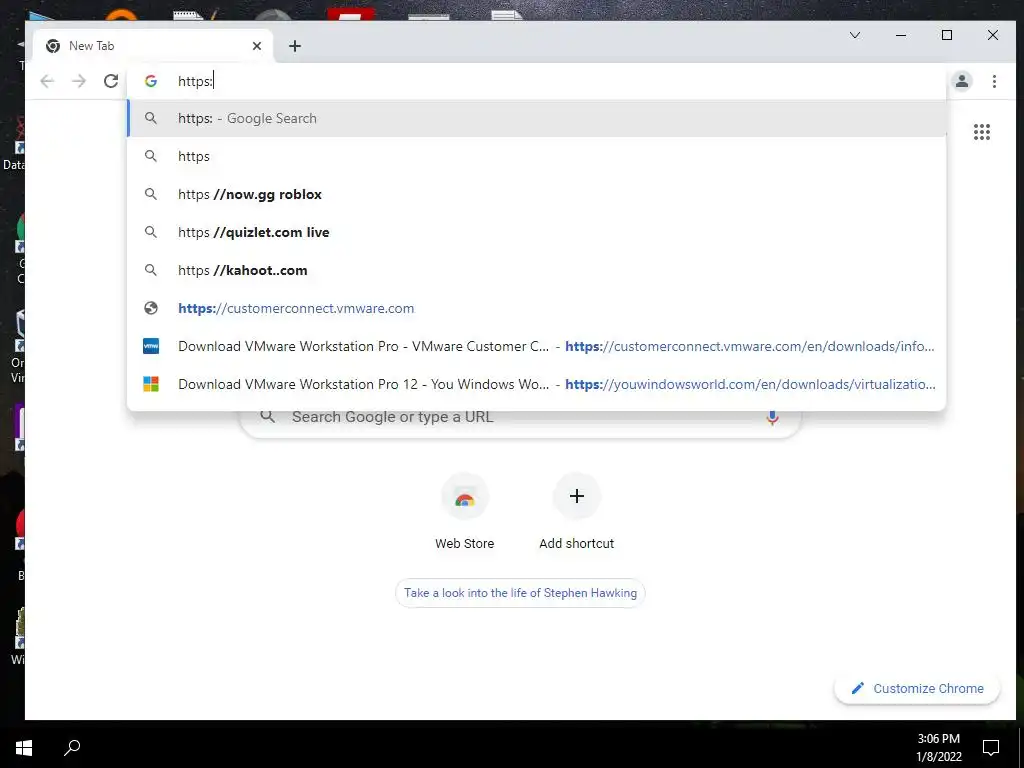
Task: Open Download VMware Workstation Pro Customer Connect suggestion
Action: tap(537, 346)
